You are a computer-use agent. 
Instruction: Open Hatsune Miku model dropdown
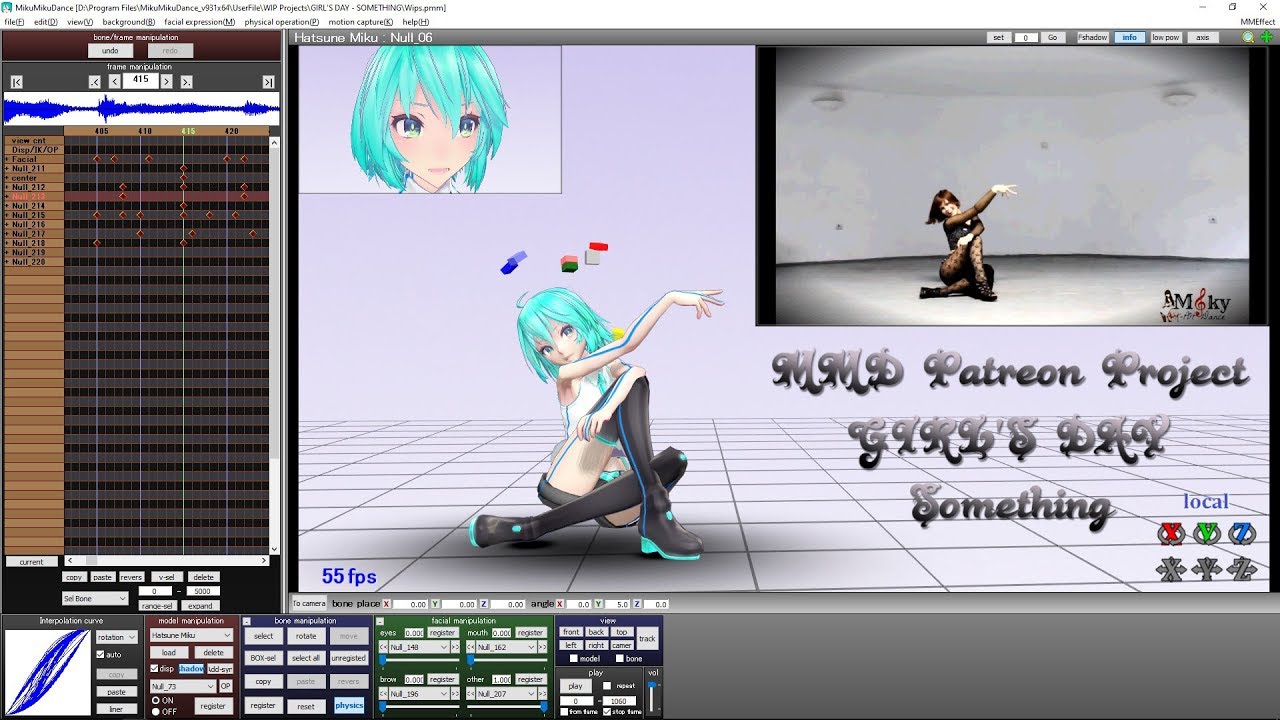click(191, 635)
